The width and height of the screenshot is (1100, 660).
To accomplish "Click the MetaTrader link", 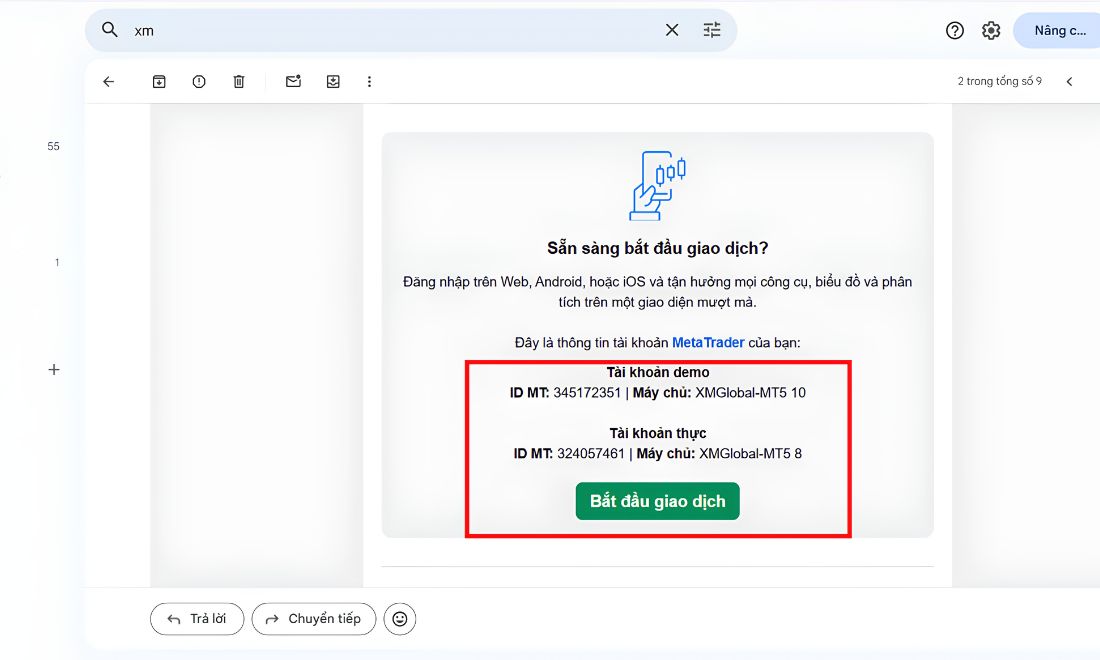I will [708, 342].
